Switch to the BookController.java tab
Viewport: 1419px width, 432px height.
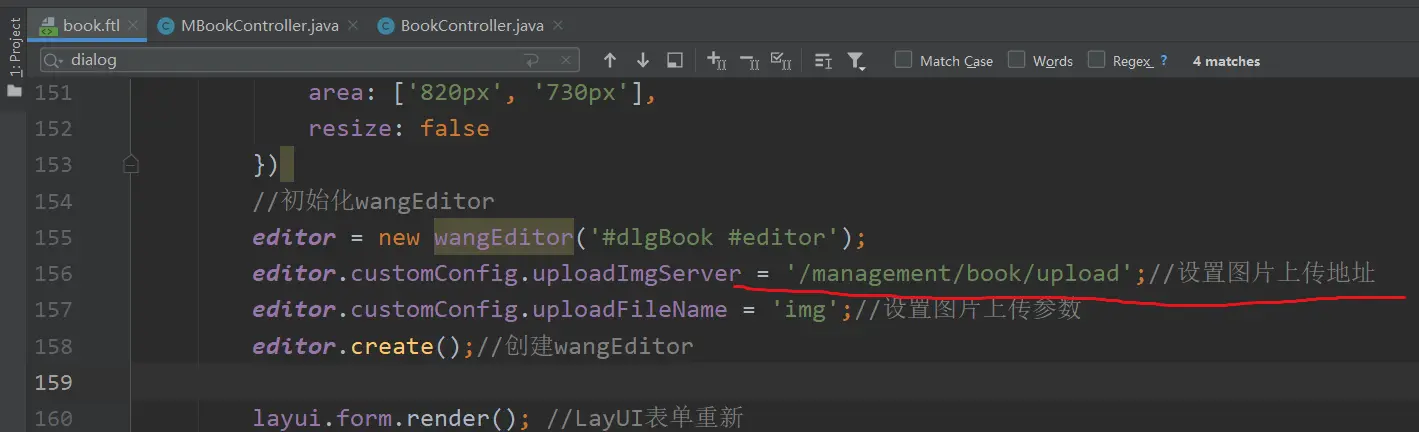pyautogui.click(x=472, y=26)
